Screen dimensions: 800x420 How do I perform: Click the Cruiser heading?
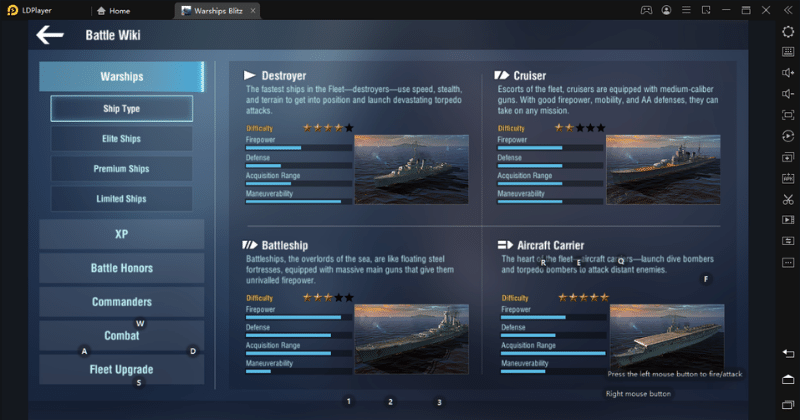click(x=530, y=76)
